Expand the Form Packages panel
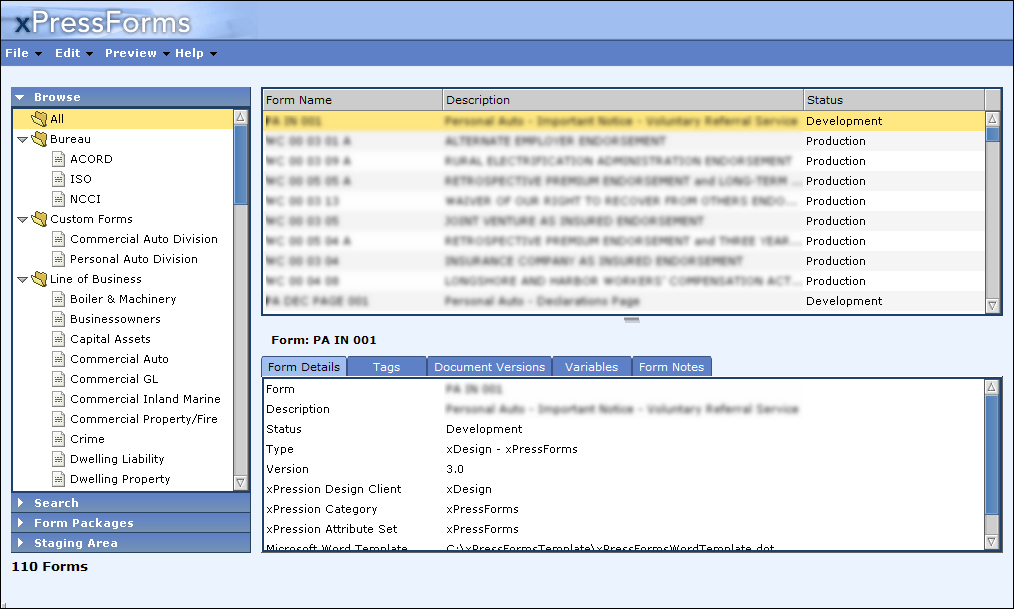The image size is (1014, 609). (83, 523)
